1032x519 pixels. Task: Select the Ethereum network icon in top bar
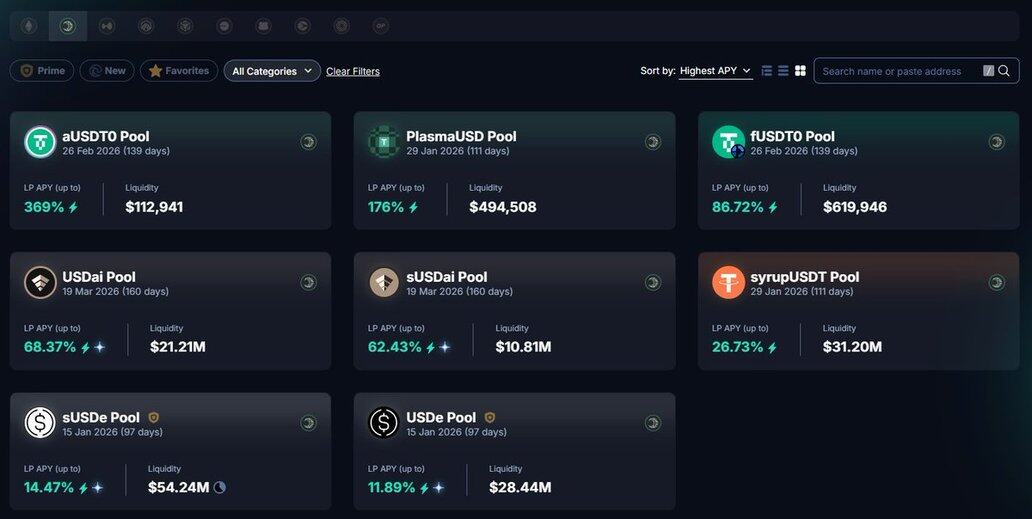pyautogui.click(x=29, y=26)
